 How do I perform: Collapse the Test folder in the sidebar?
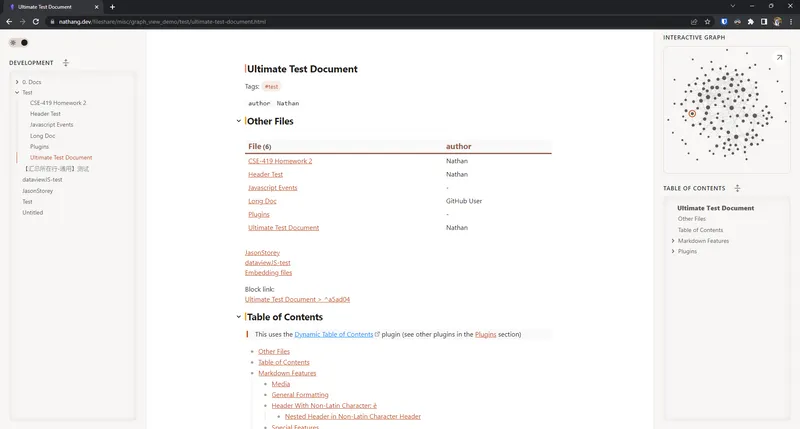17,92
